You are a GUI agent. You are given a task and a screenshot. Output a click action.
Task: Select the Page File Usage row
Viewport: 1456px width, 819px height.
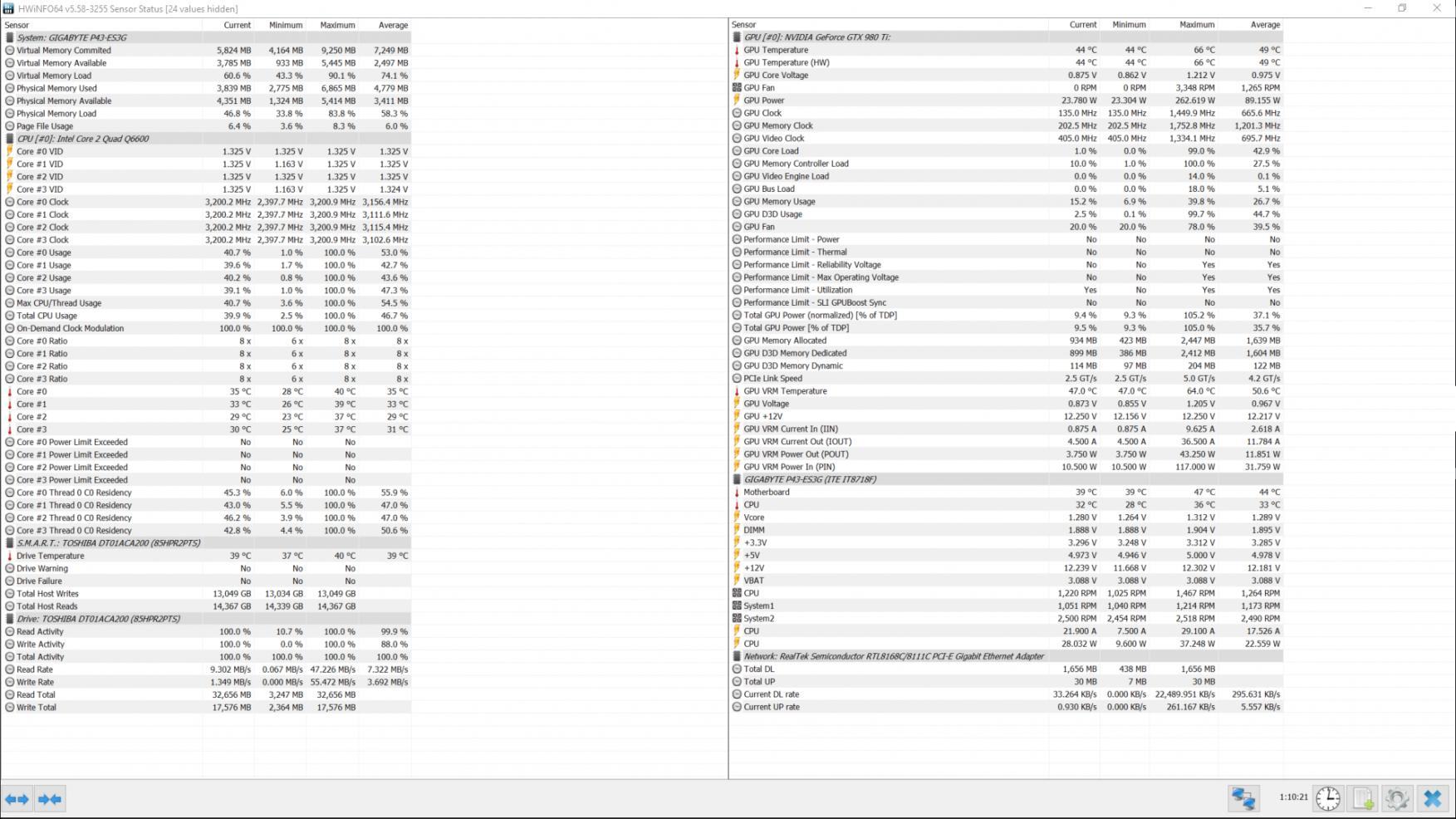pos(206,126)
